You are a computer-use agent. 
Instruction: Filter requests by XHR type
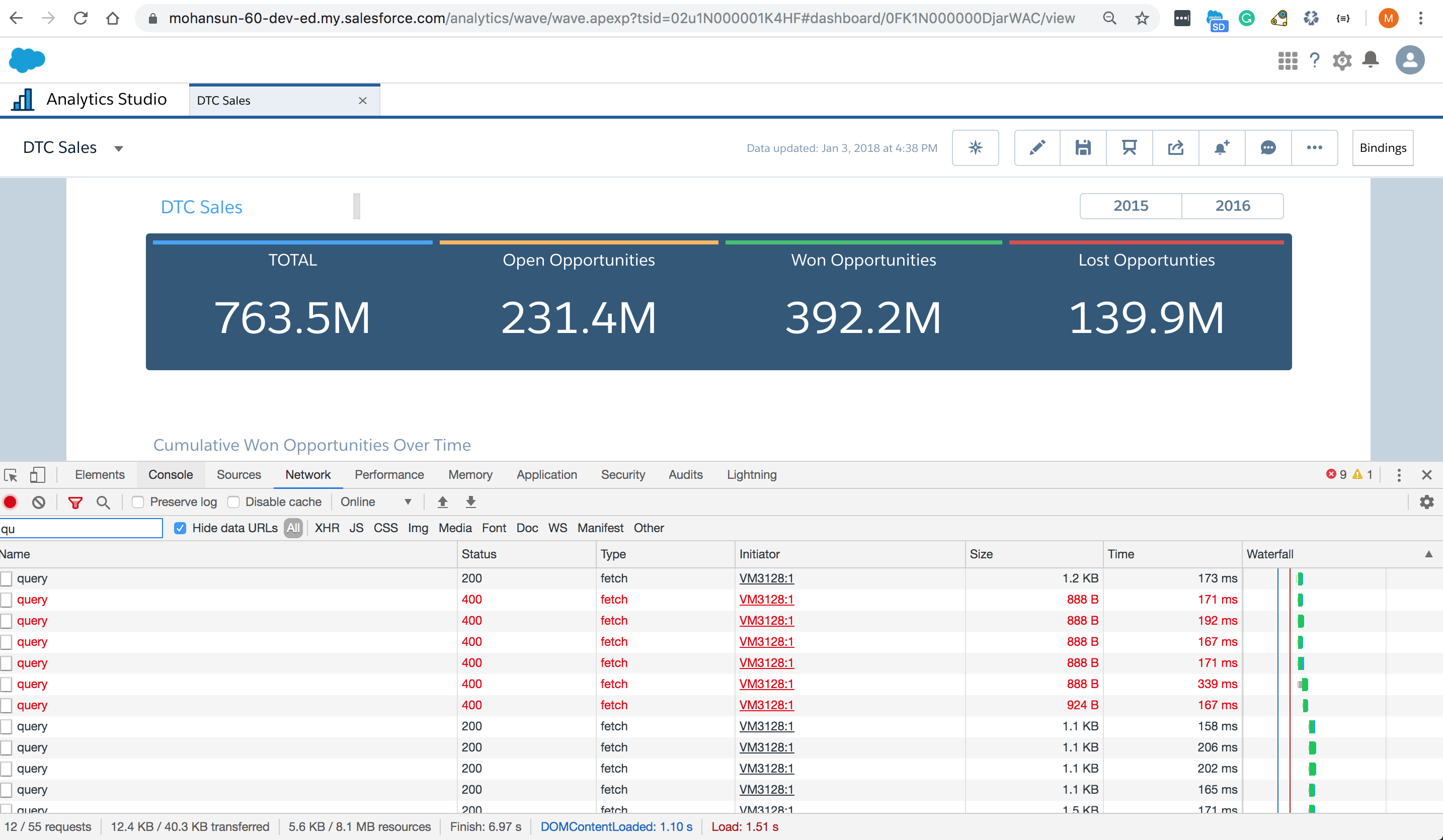coord(327,528)
